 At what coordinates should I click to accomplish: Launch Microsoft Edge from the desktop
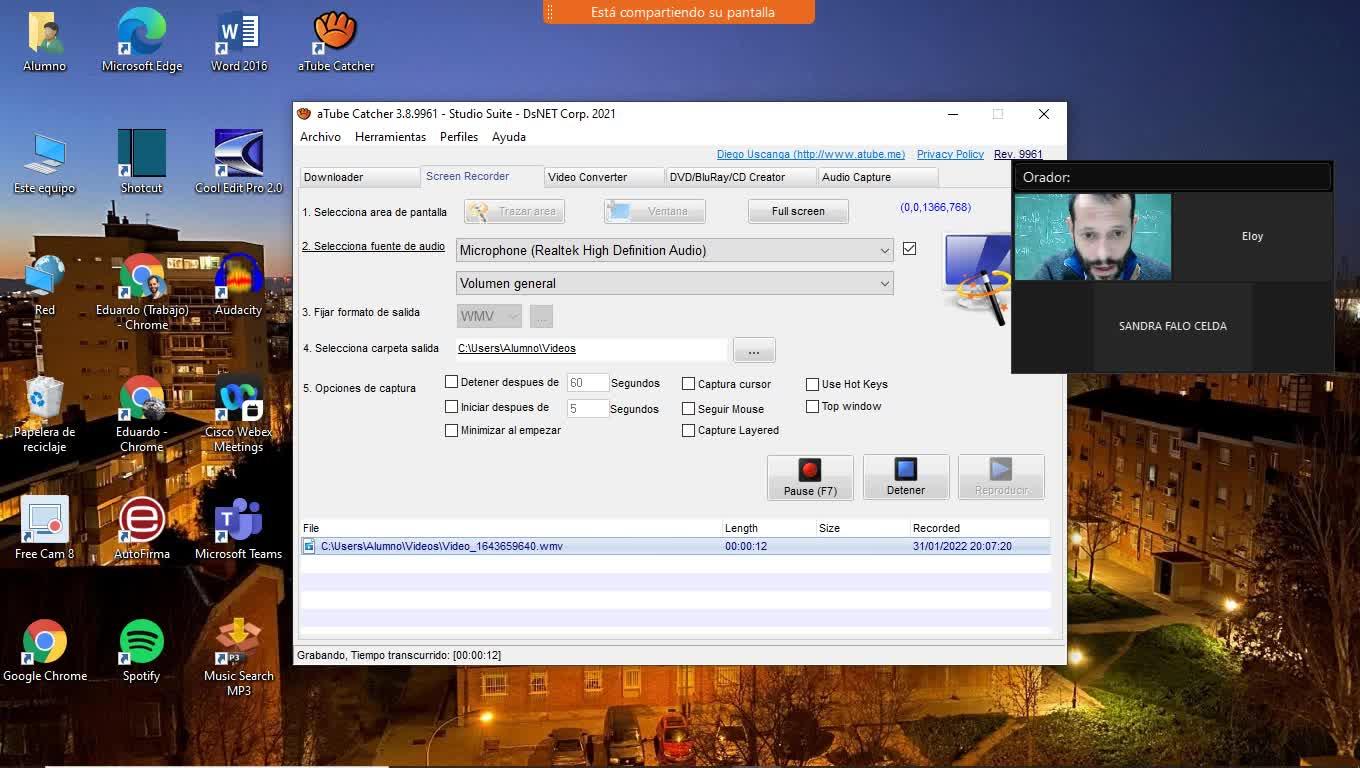[142, 41]
